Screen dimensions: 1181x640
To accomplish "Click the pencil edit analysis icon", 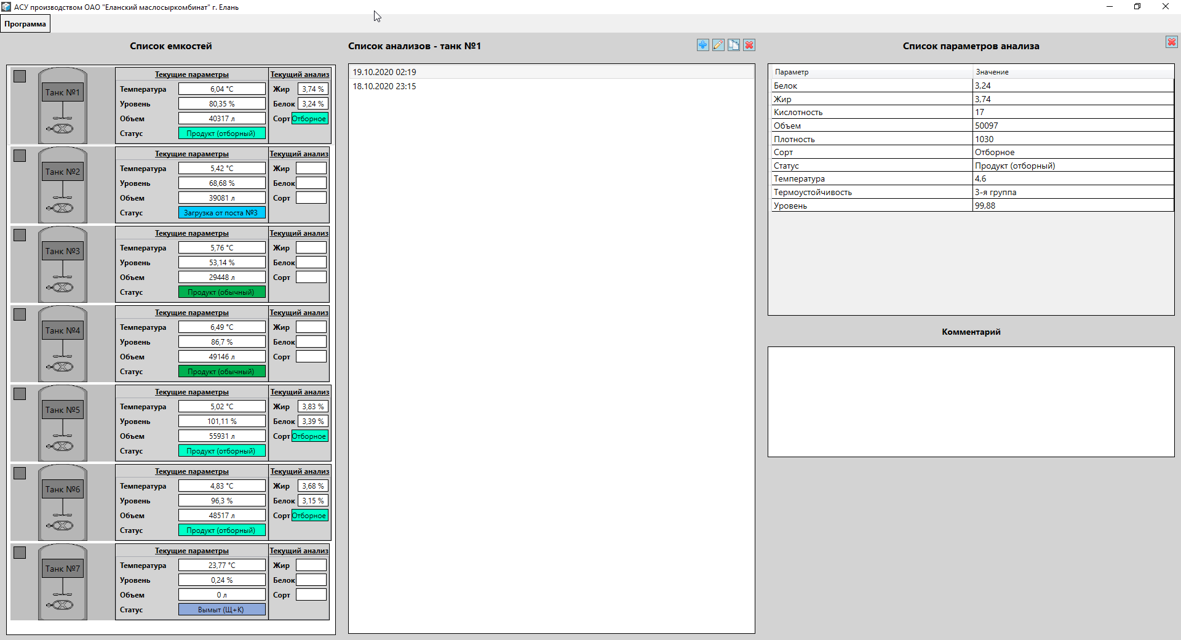I will [x=718, y=45].
